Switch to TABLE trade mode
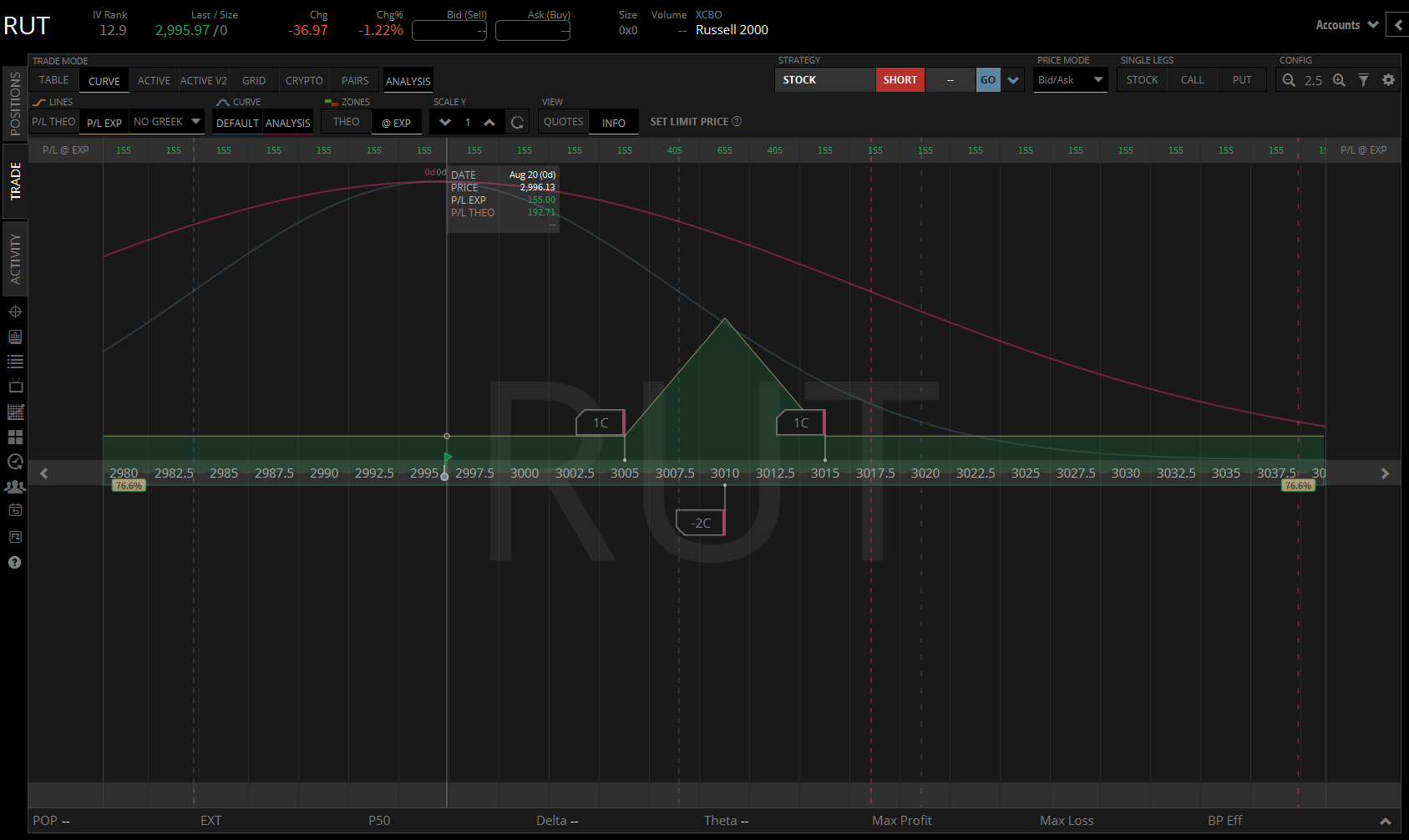Screen dimensions: 1409x840 (x=53, y=80)
